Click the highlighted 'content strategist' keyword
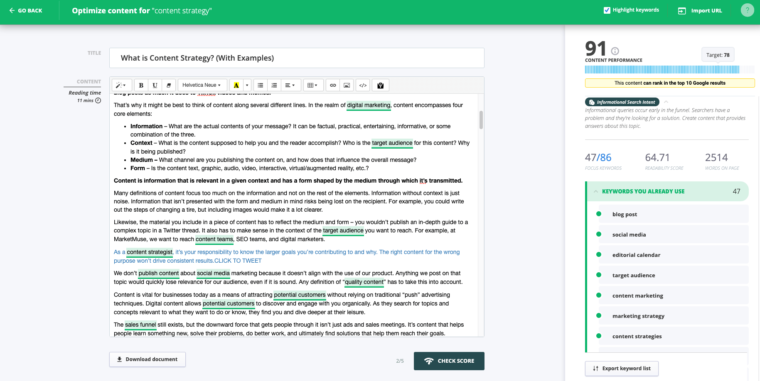 [149, 252]
